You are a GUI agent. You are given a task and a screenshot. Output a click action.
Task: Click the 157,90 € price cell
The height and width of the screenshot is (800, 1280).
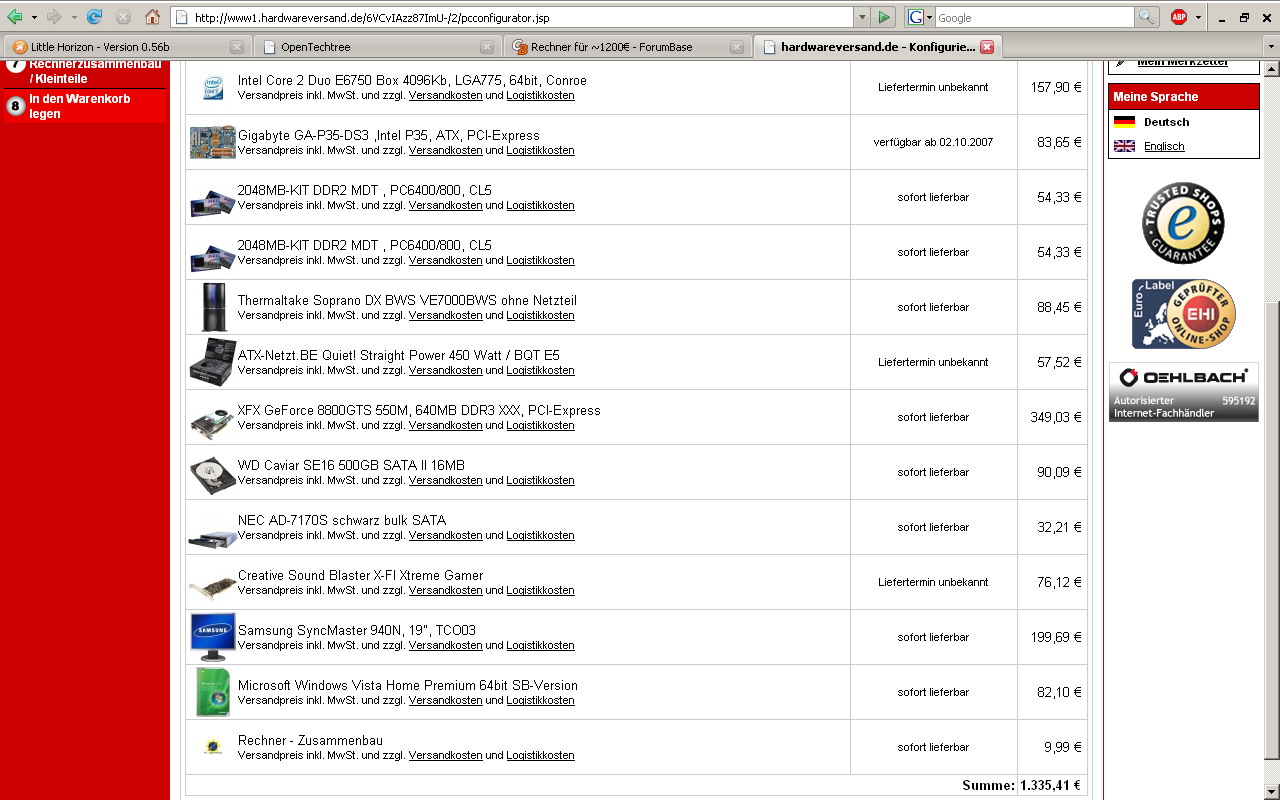coord(1053,87)
